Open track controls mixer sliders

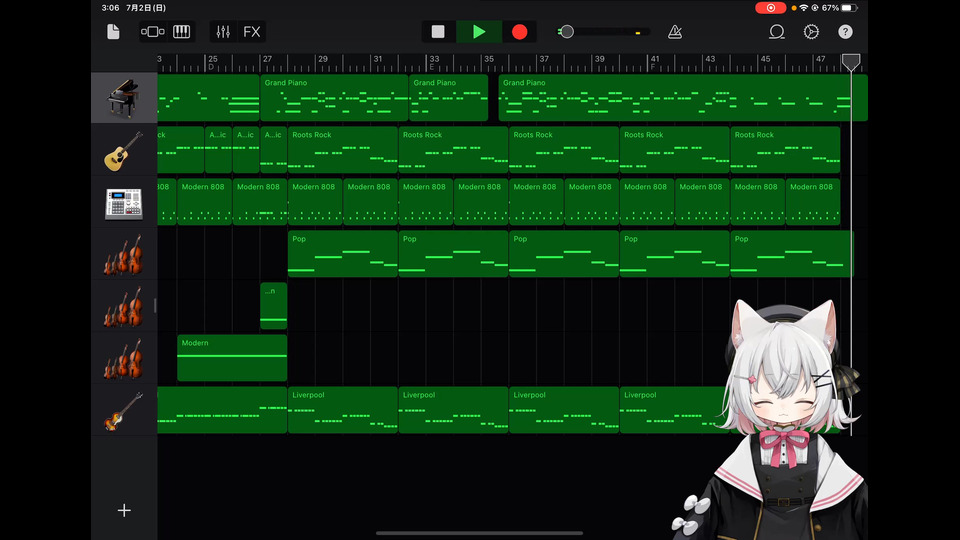tap(223, 32)
